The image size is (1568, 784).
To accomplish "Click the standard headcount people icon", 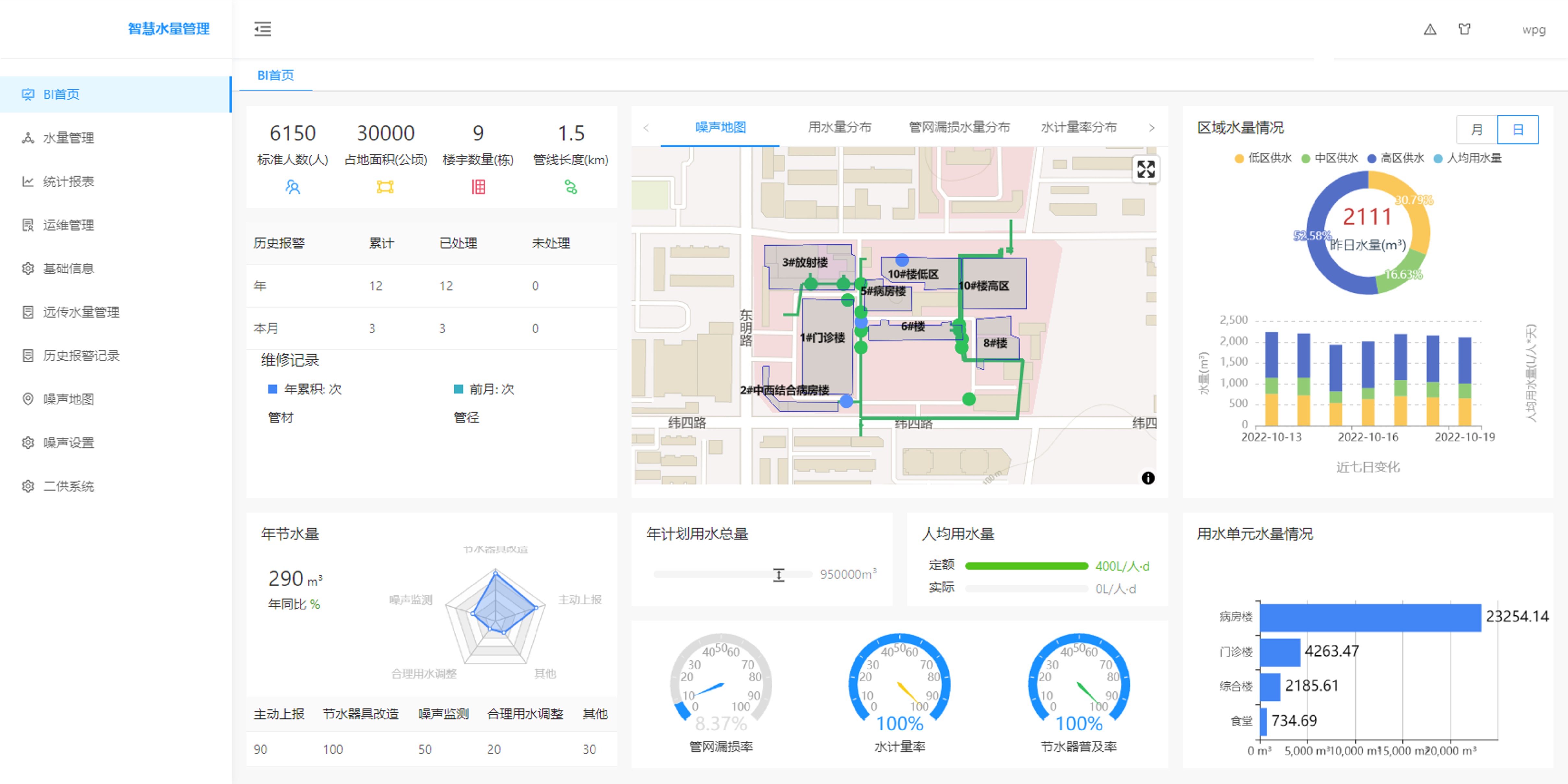I will click(x=293, y=187).
